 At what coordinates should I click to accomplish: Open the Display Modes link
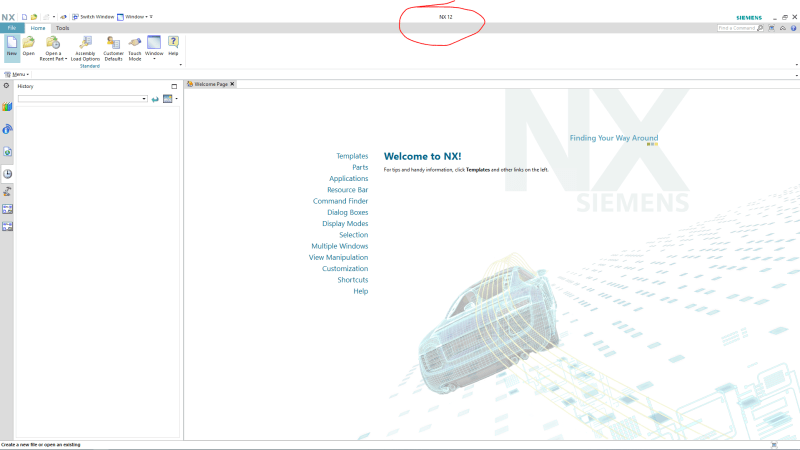click(345, 223)
